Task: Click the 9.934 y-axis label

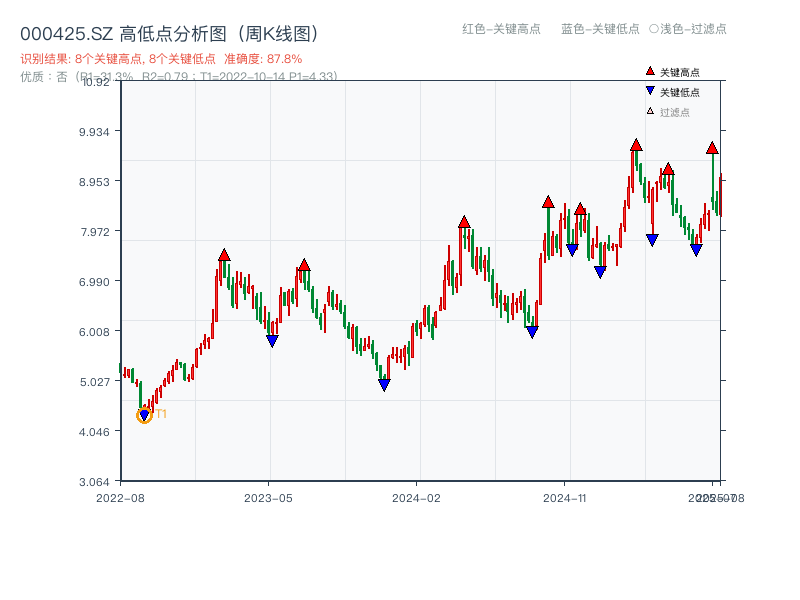Action: pos(94,132)
